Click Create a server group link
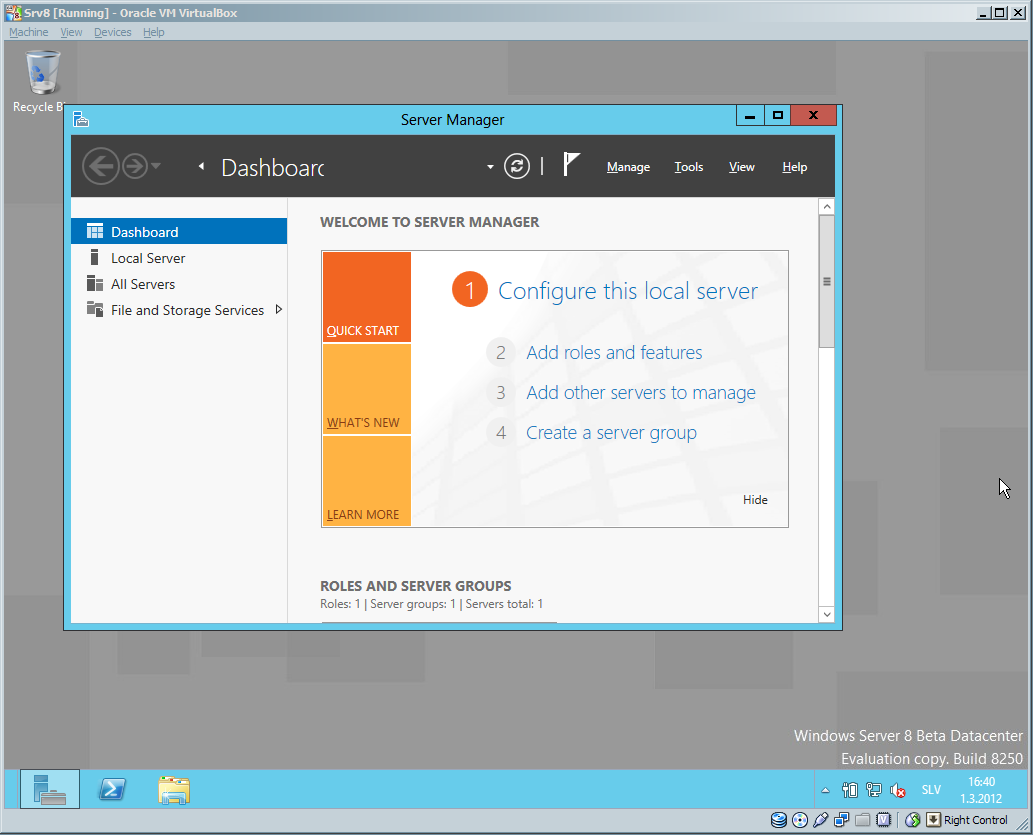 tap(611, 433)
